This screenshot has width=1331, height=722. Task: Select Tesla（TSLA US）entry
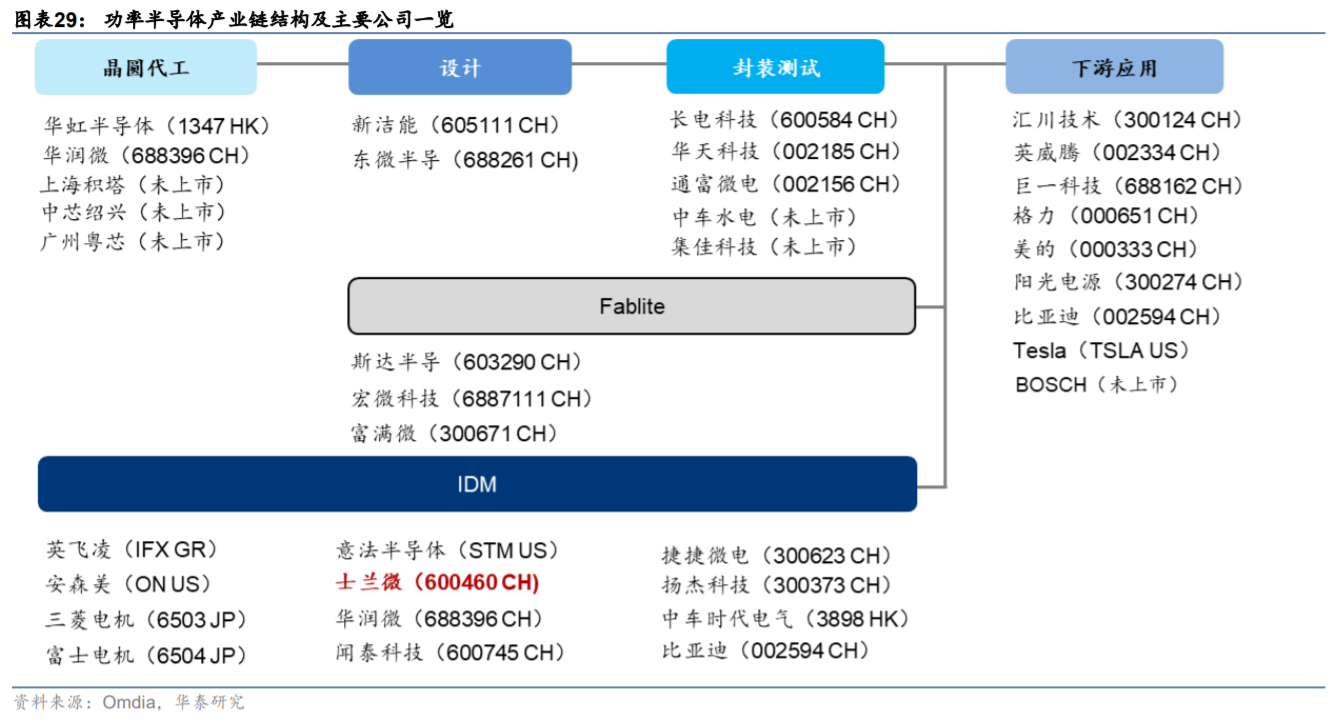pyautogui.click(x=1102, y=350)
